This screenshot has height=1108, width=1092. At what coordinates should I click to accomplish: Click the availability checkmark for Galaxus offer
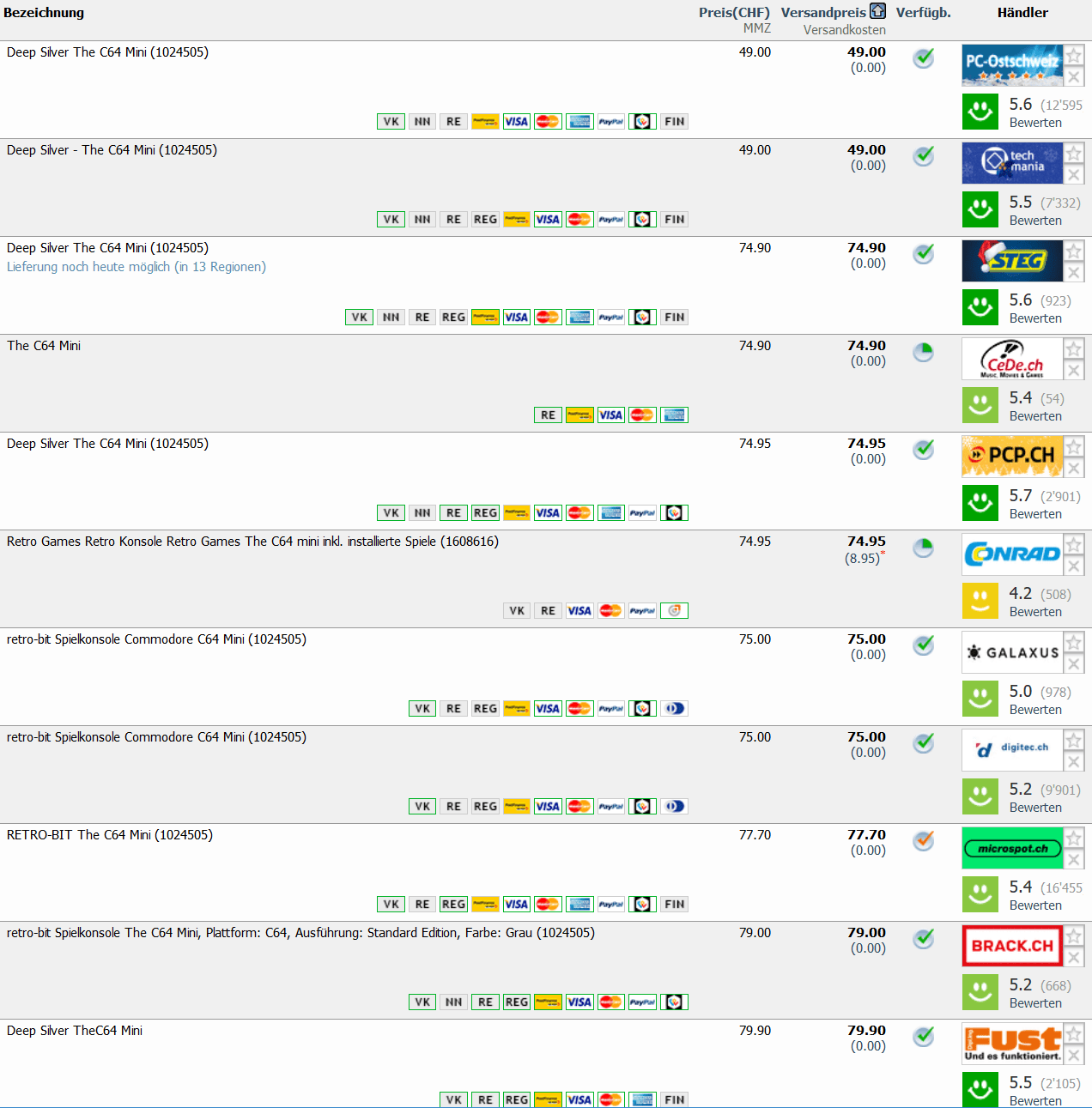point(924,645)
